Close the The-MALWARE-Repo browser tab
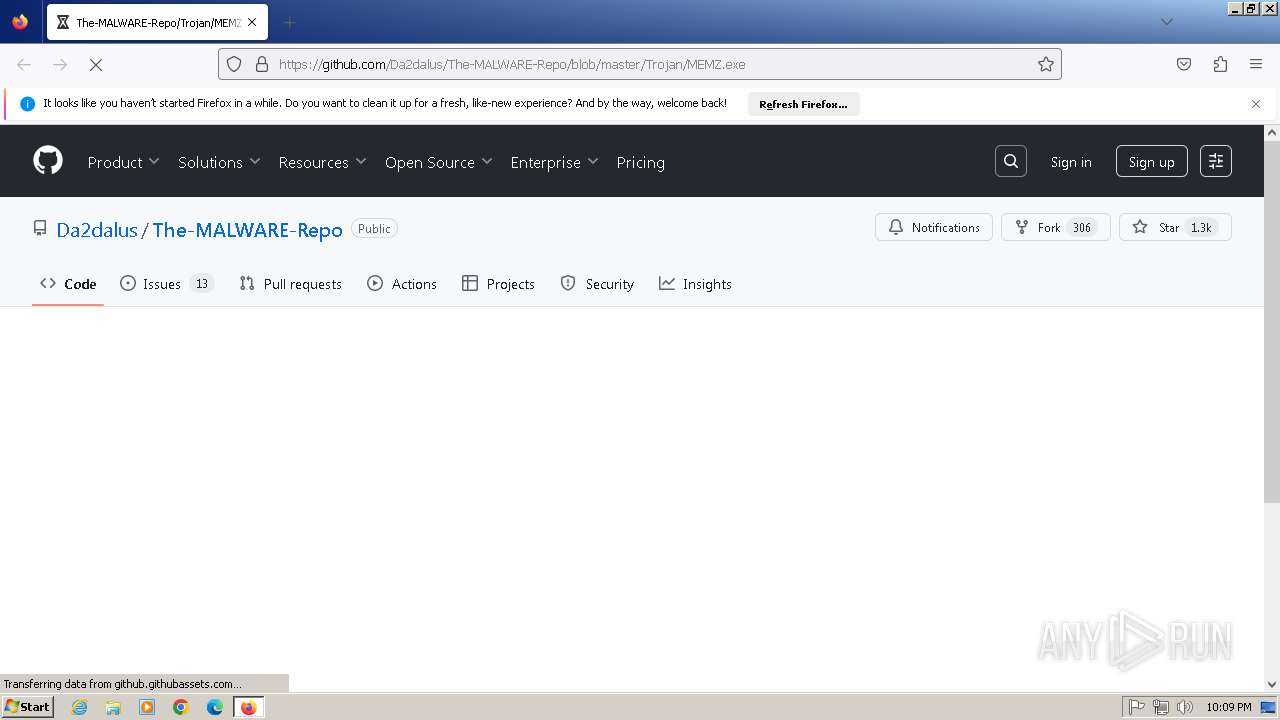Viewport: 1280px width, 720px height. (x=253, y=22)
